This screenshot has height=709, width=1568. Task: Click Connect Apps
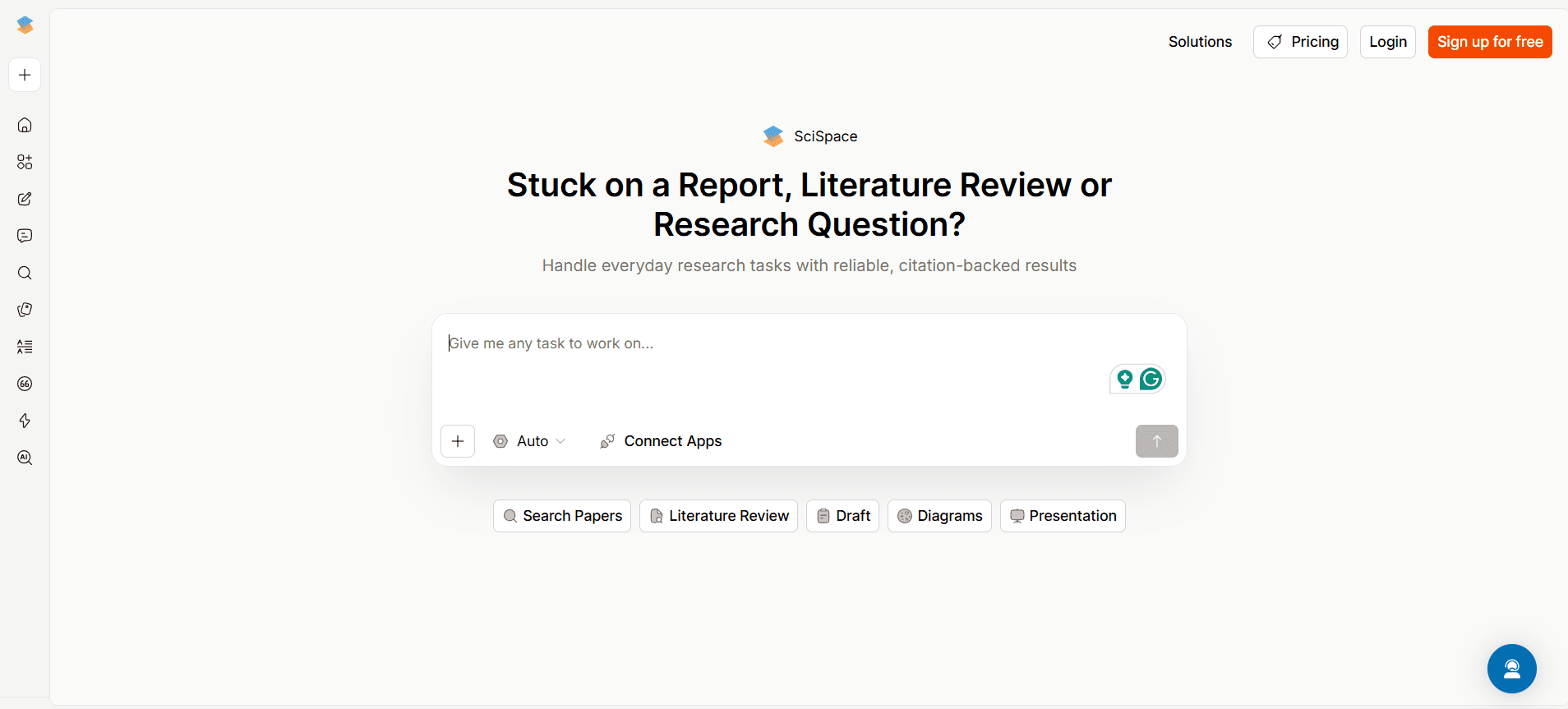coord(661,441)
